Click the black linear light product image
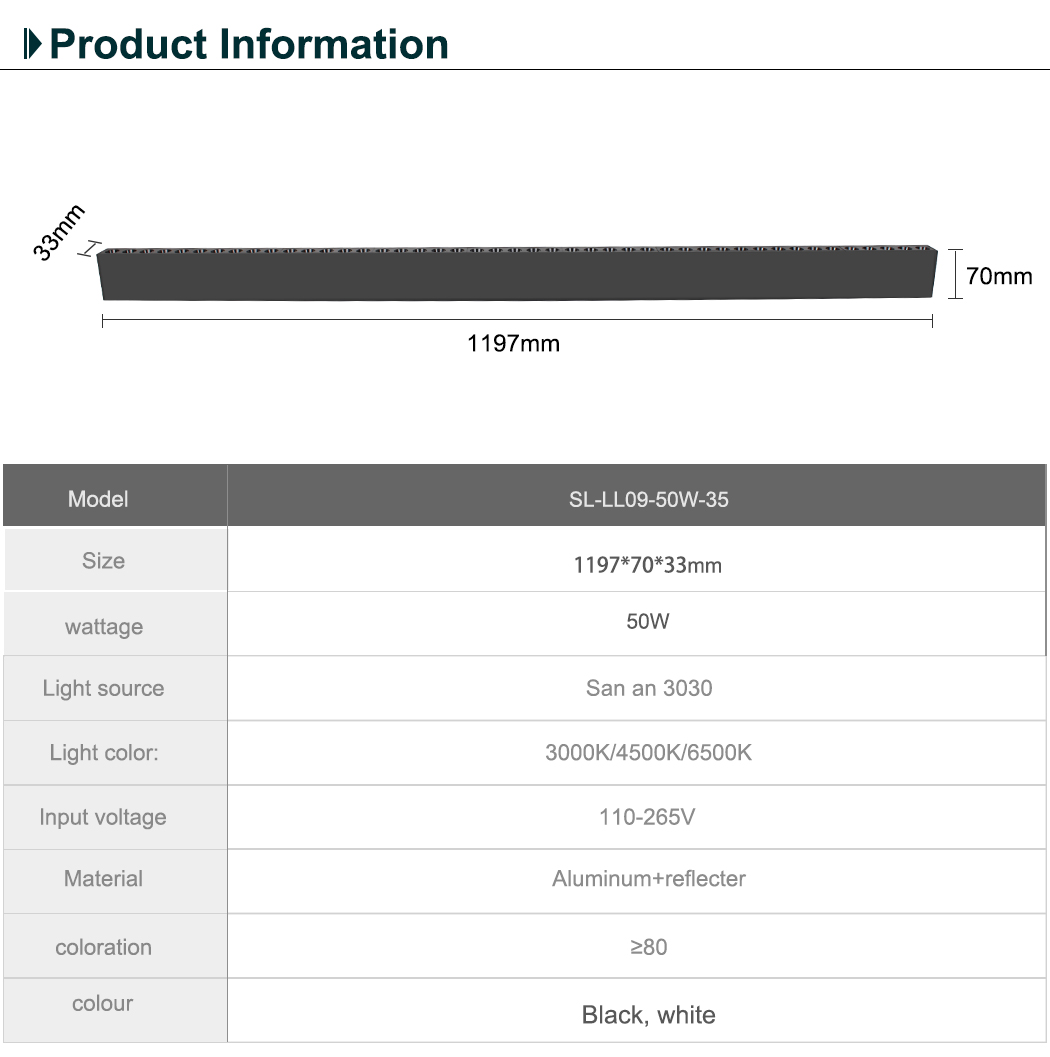The height and width of the screenshot is (1057, 1050). [x=517, y=273]
